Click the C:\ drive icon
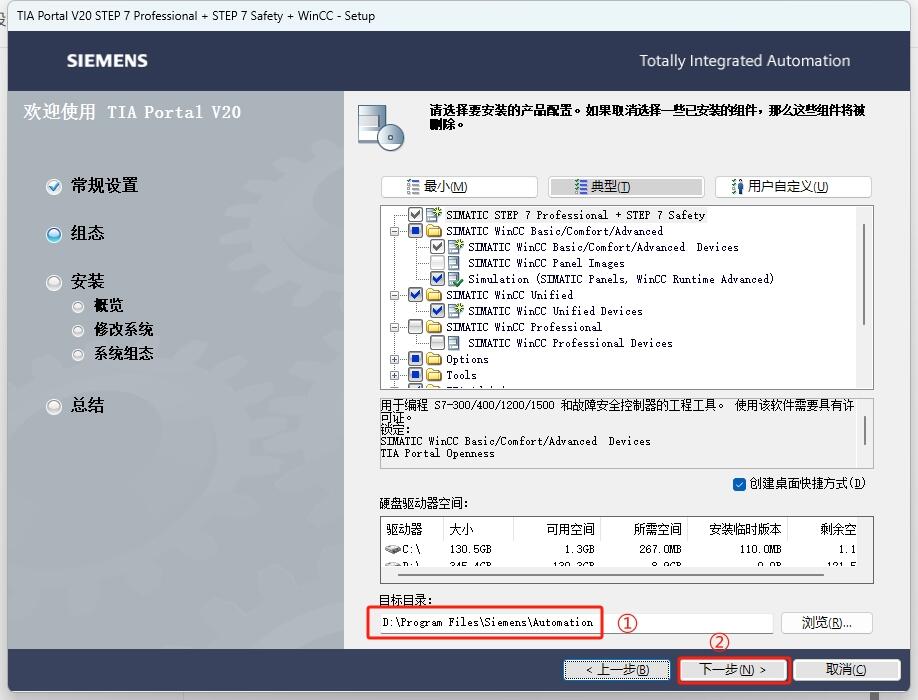 [393, 549]
